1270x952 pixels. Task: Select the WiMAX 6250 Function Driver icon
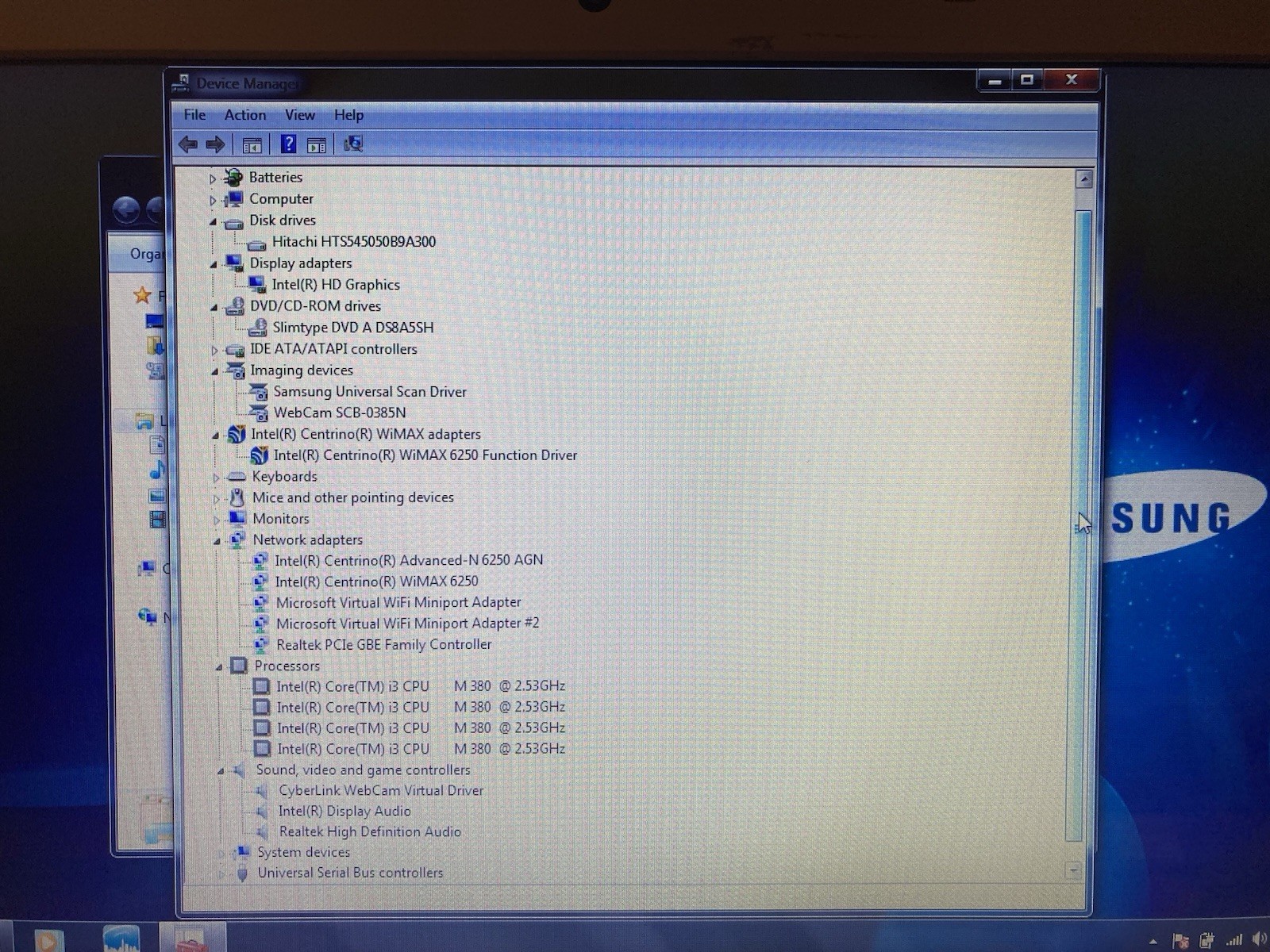(x=260, y=455)
